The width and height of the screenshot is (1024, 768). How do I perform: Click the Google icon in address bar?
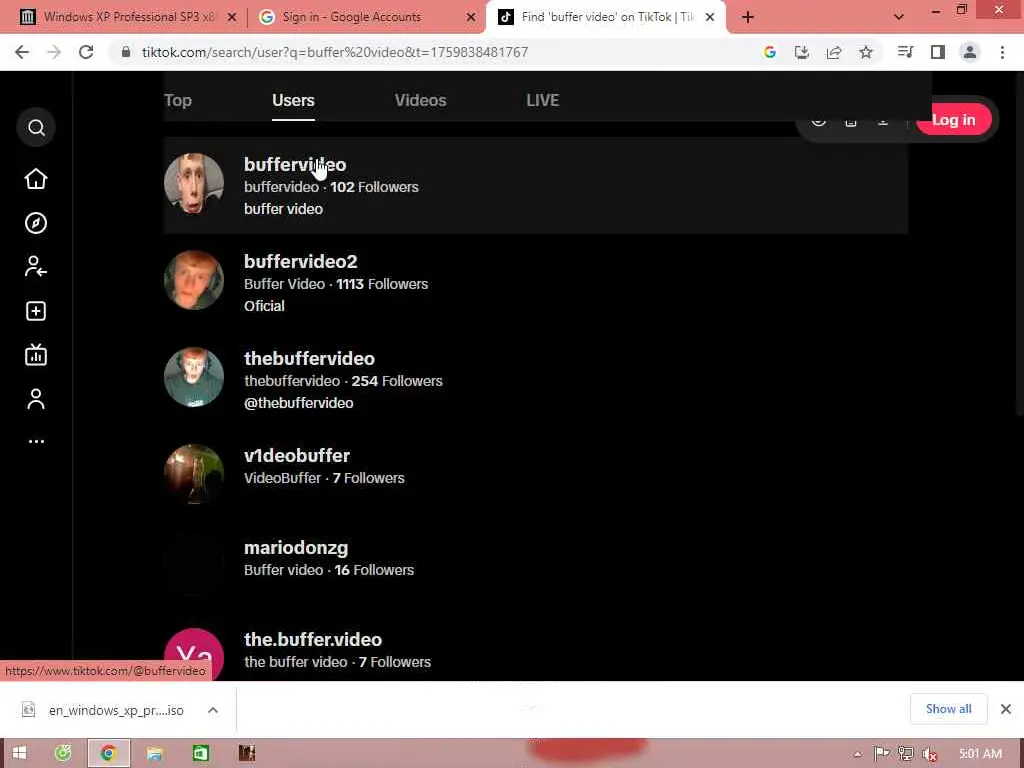[769, 52]
